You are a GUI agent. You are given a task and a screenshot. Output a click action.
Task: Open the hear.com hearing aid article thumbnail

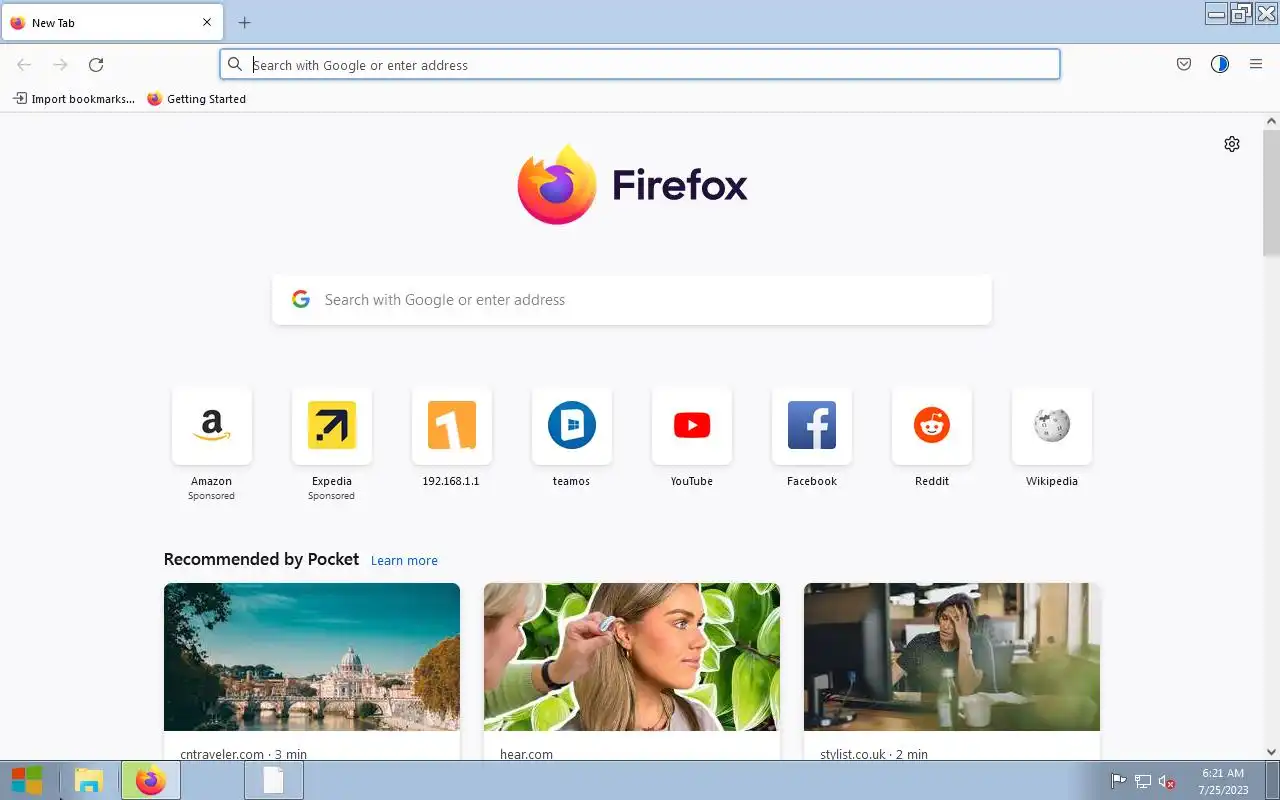[632, 657]
